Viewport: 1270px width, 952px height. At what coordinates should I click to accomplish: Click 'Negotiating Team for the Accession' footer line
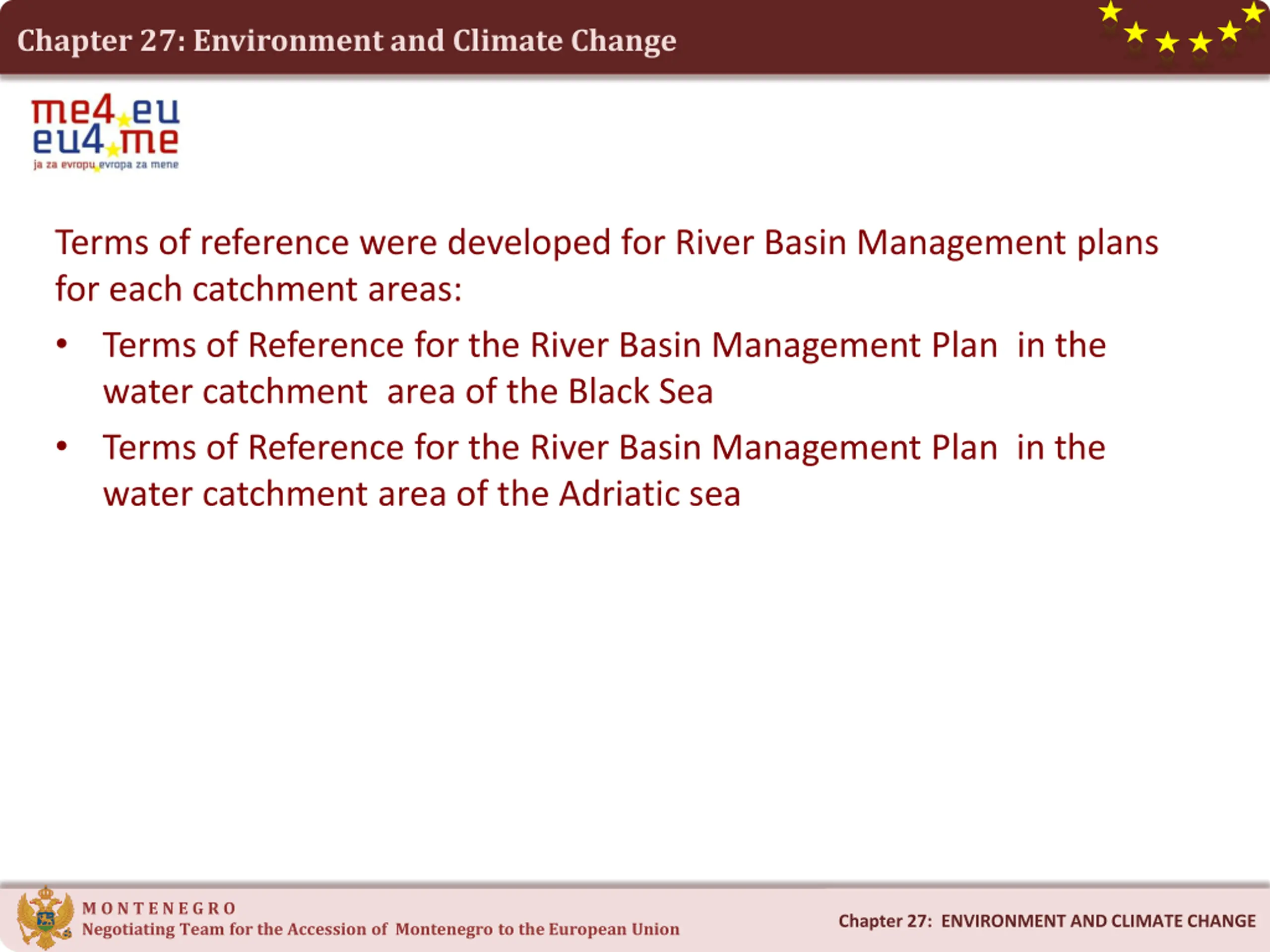381,929
